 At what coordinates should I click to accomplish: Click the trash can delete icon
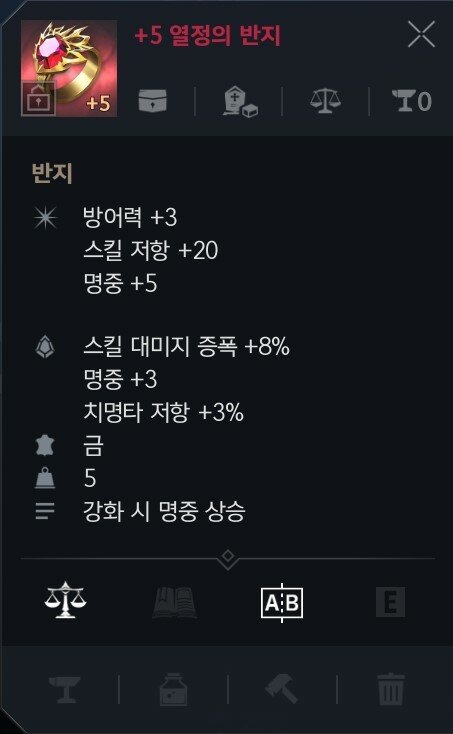[391, 689]
